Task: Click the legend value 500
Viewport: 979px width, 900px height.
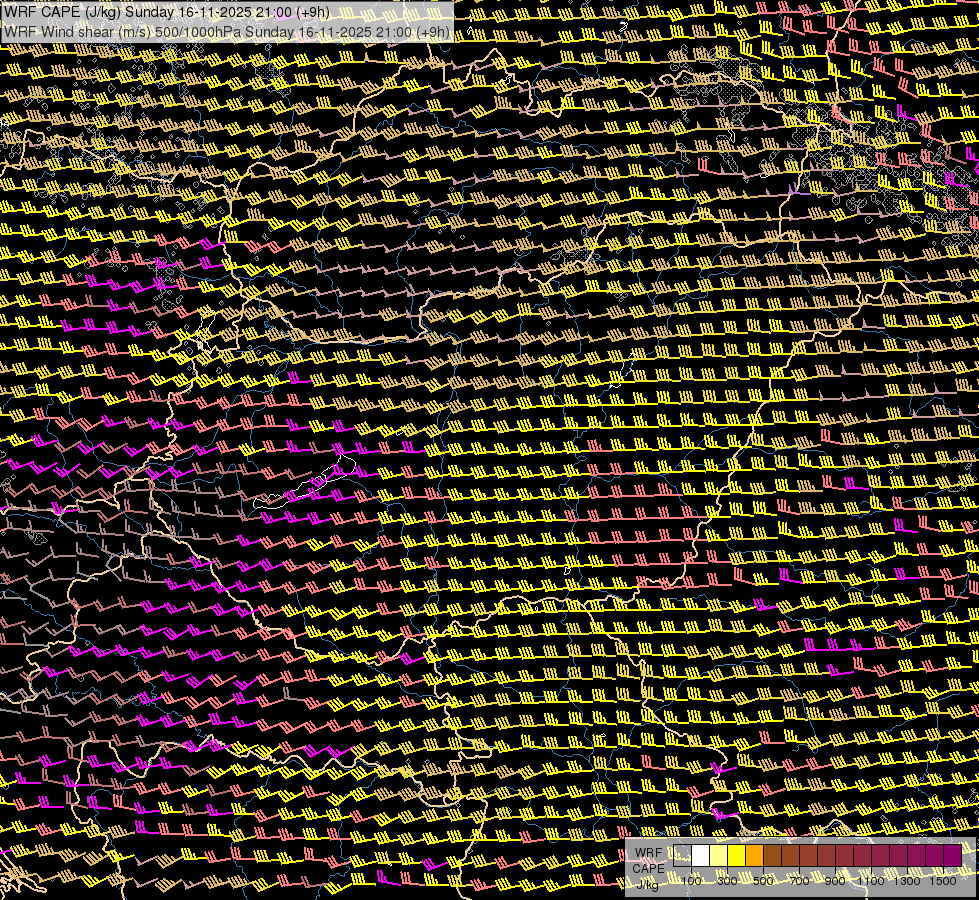Action: click(763, 881)
